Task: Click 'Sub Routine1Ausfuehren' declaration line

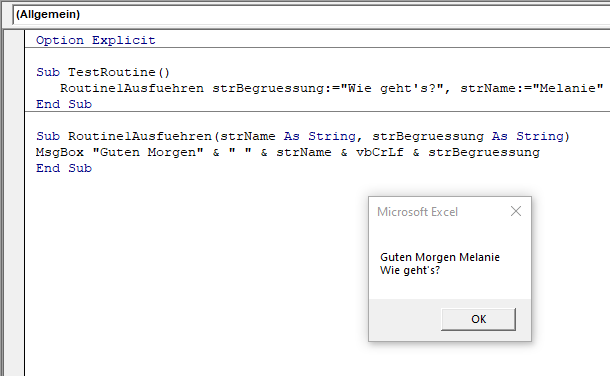Action: pos(303,136)
